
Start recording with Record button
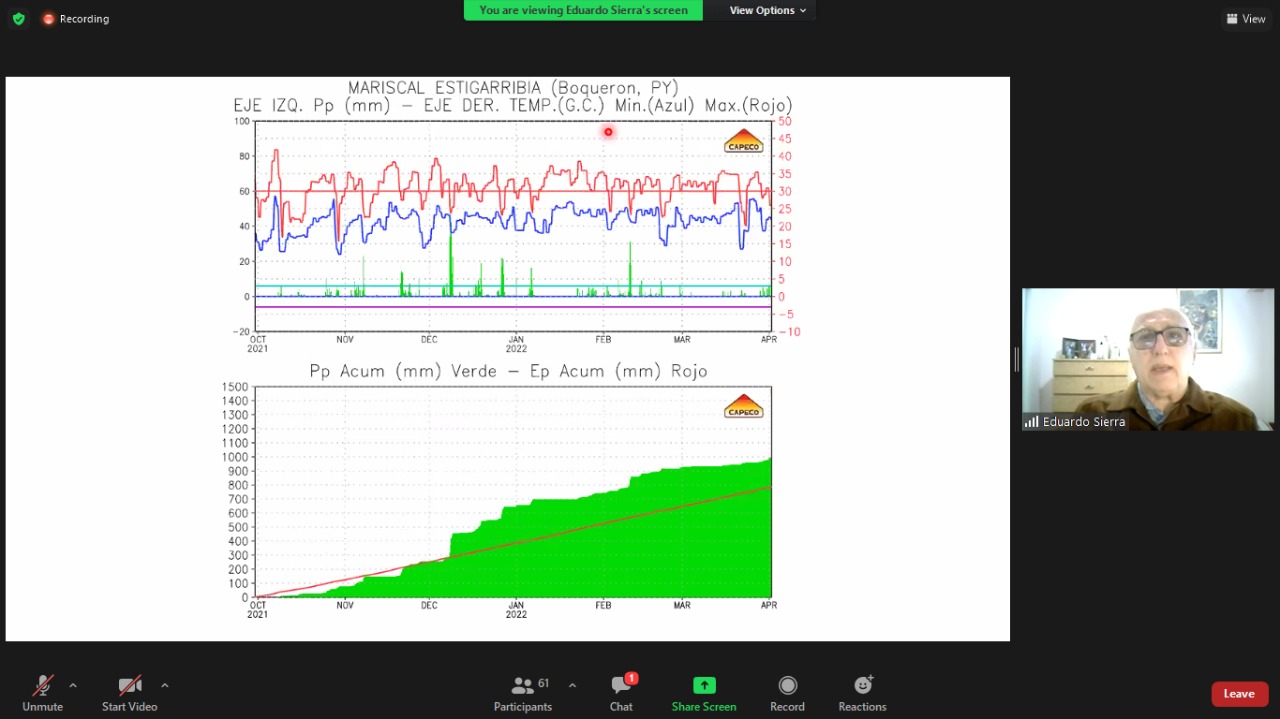(787, 693)
